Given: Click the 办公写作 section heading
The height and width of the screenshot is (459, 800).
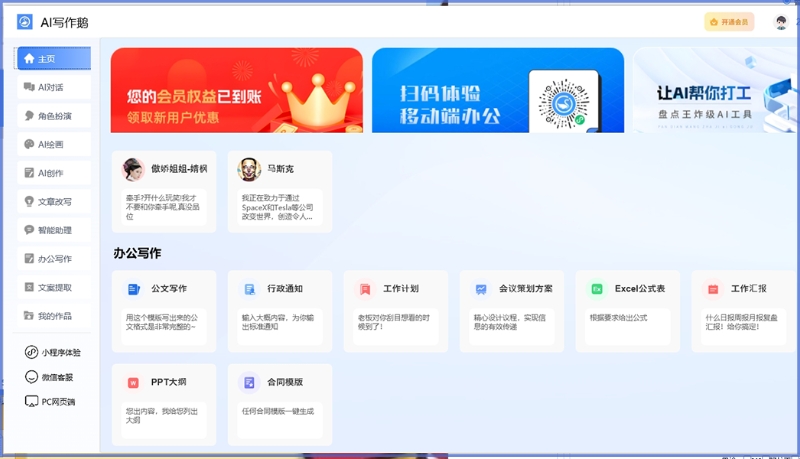Looking at the screenshot, I should coord(137,253).
